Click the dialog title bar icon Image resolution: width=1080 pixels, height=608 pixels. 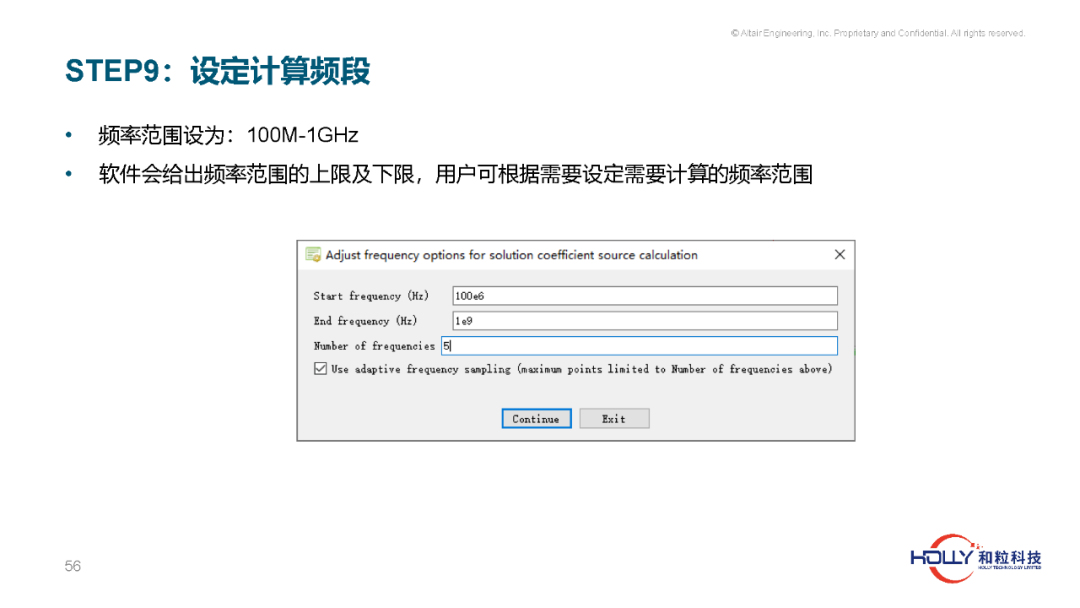pos(313,255)
